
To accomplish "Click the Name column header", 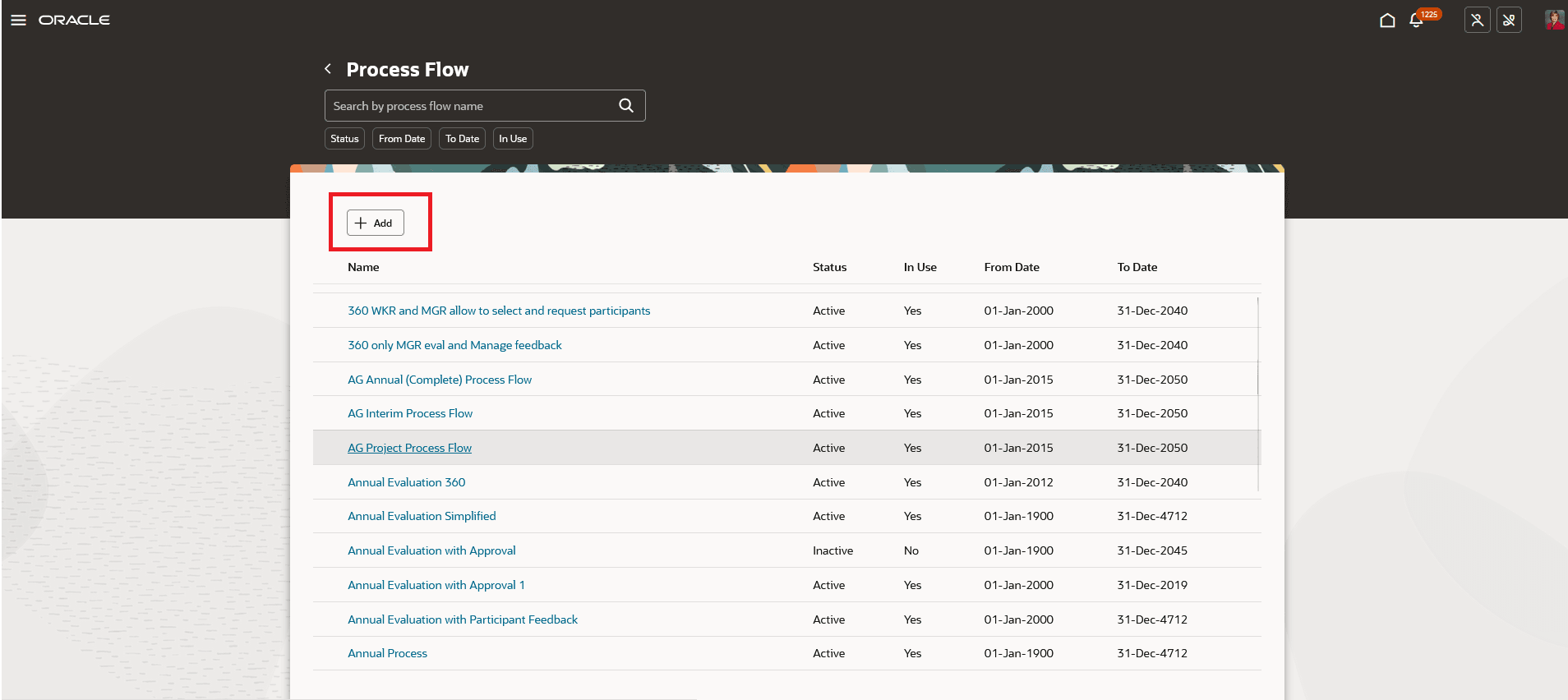I will 363,267.
